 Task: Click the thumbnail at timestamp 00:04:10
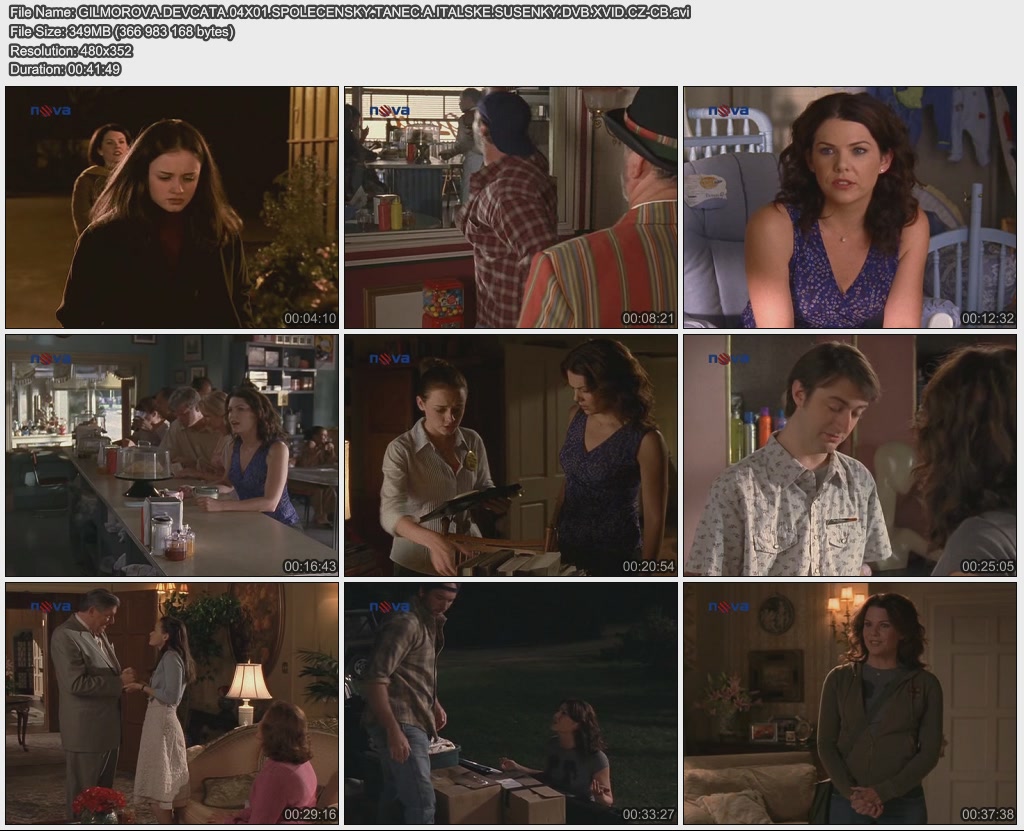click(x=172, y=207)
